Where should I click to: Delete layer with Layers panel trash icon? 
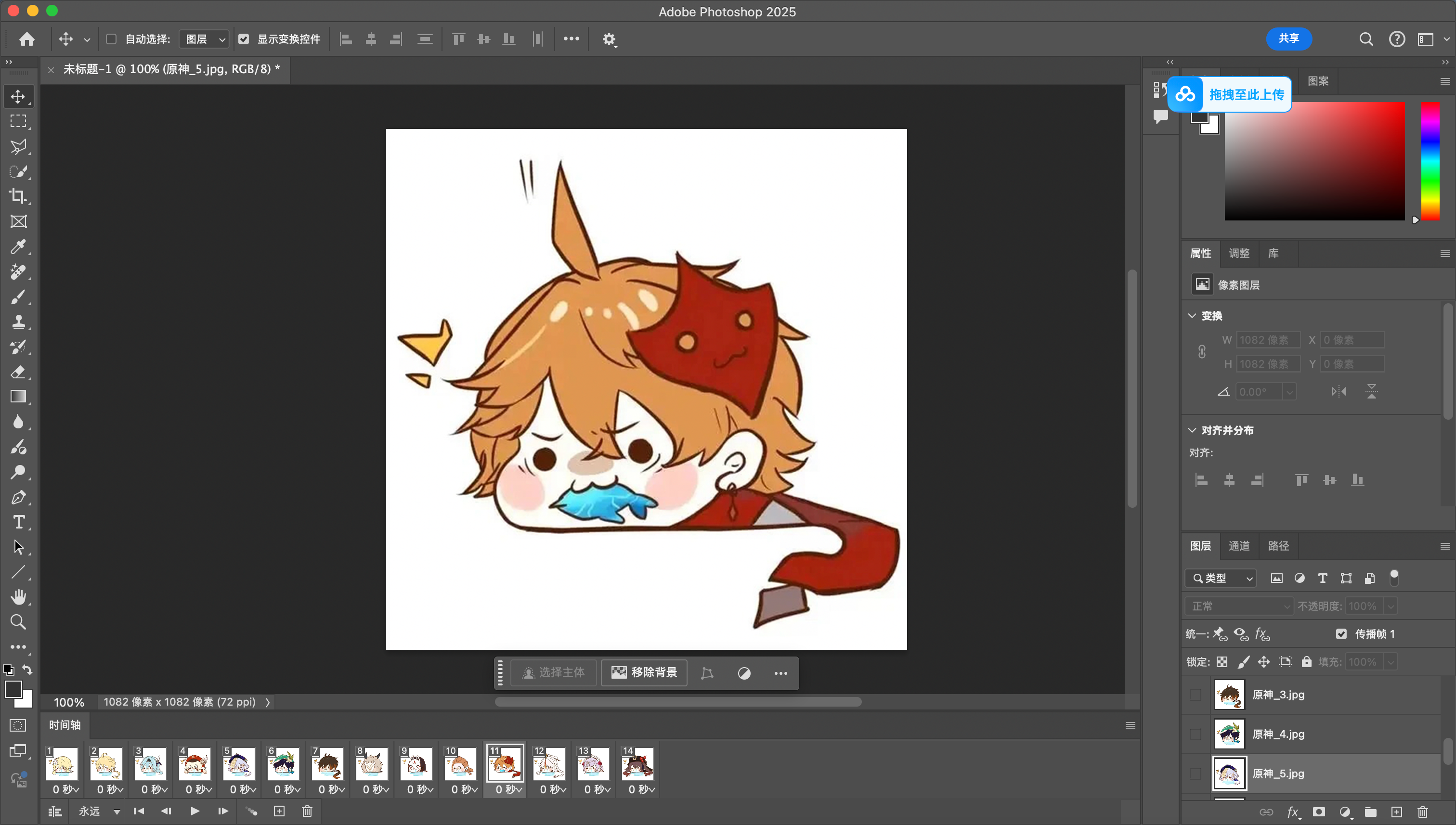click(1423, 812)
